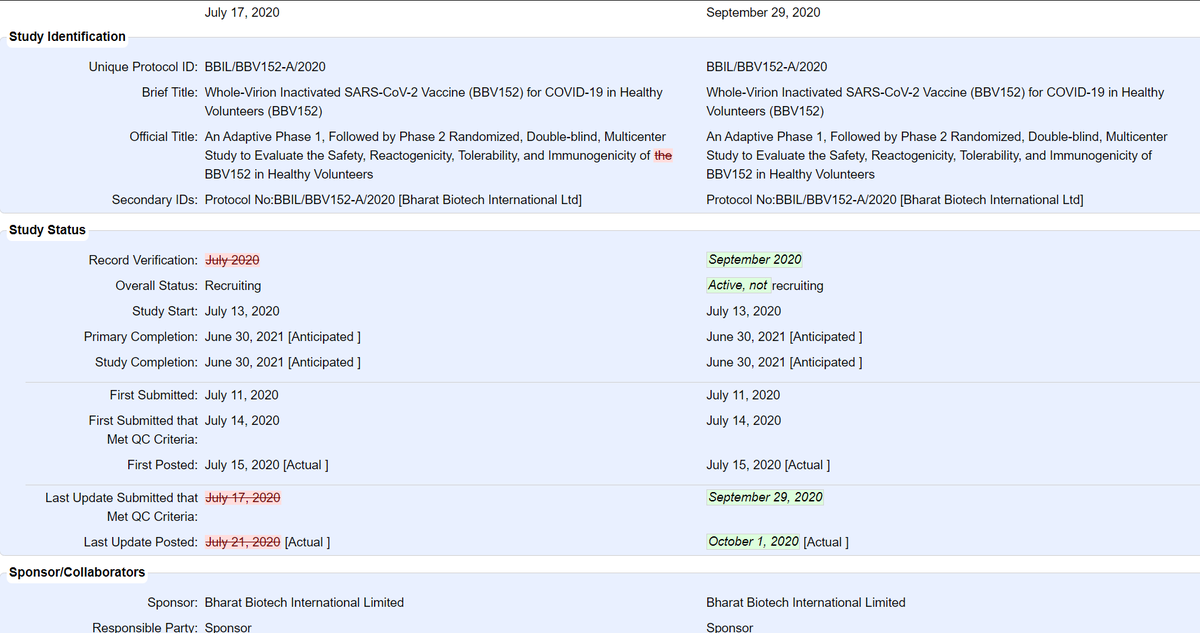Click the Sponsor name Bharat Biotech International Limited
The height and width of the screenshot is (633, 1200).
coord(304,602)
